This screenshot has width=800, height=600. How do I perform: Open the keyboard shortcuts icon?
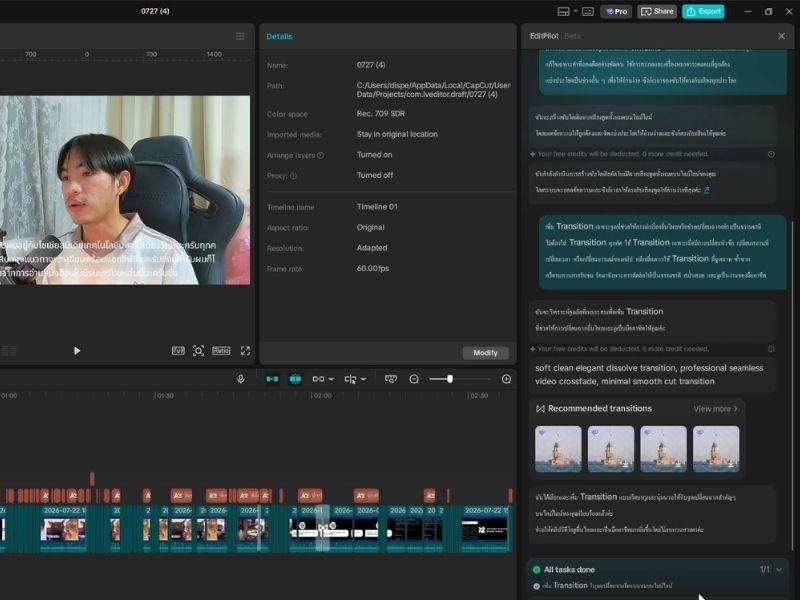588,11
